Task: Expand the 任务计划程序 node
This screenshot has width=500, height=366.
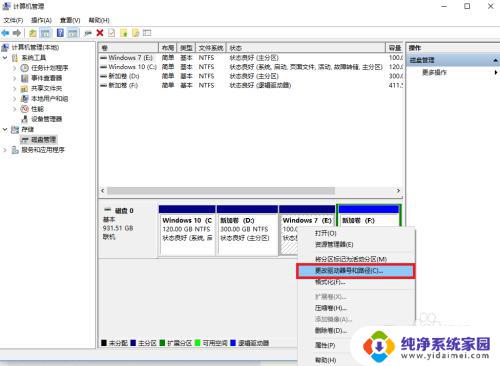Action: click(14, 68)
